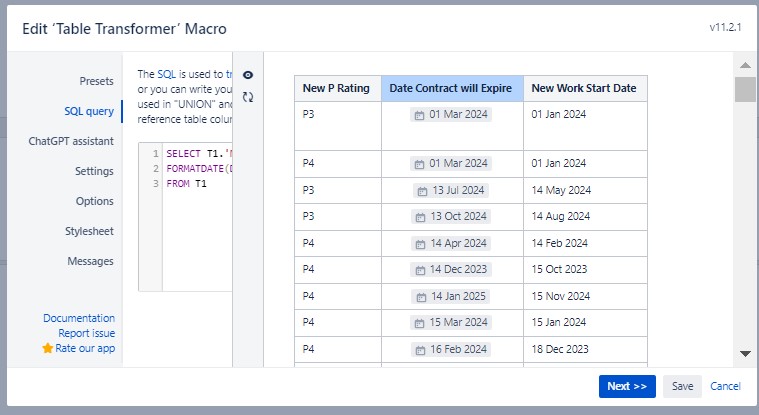The height and width of the screenshot is (415, 759).
Task: Click the Report issue link
Action: coord(87,333)
